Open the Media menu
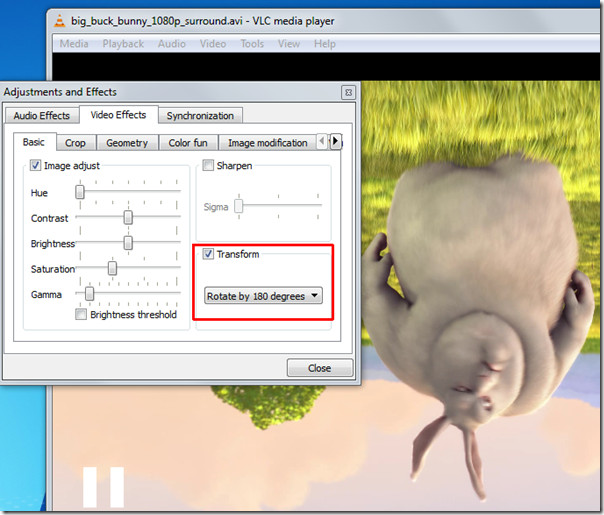This screenshot has height=515, width=604. [x=74, y=44]
